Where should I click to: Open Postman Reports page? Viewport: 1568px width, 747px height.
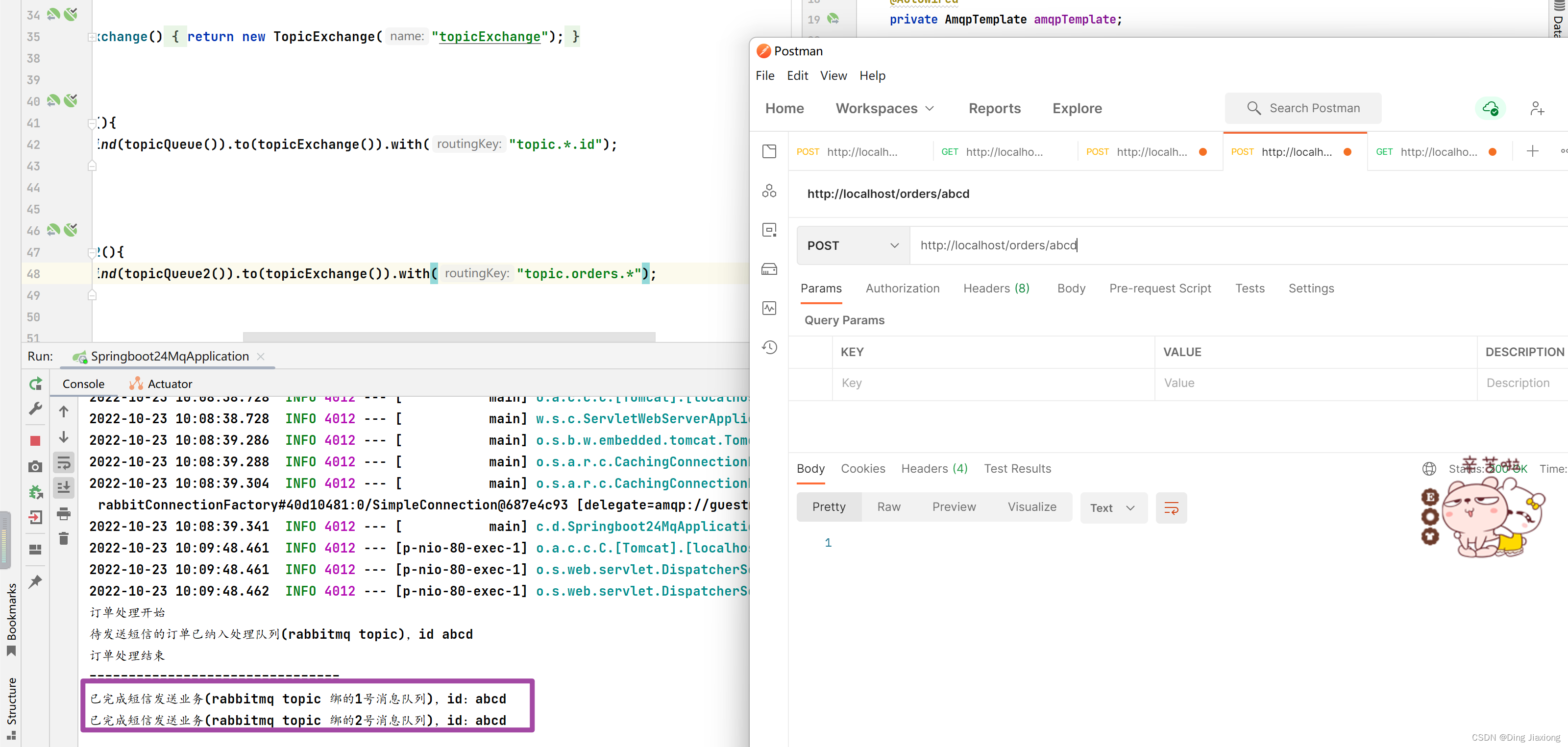click(995, 108)
